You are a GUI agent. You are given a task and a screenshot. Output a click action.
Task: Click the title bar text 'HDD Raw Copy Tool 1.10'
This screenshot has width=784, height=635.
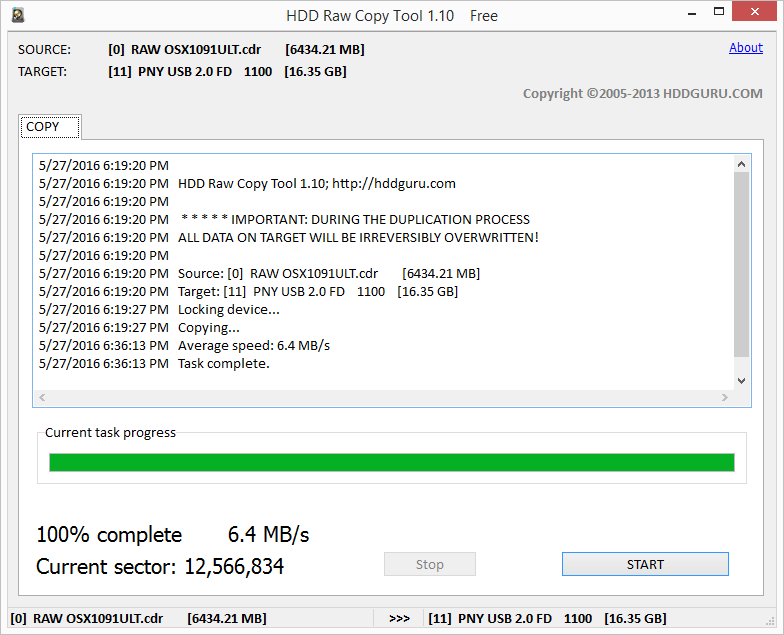(370, 16)
